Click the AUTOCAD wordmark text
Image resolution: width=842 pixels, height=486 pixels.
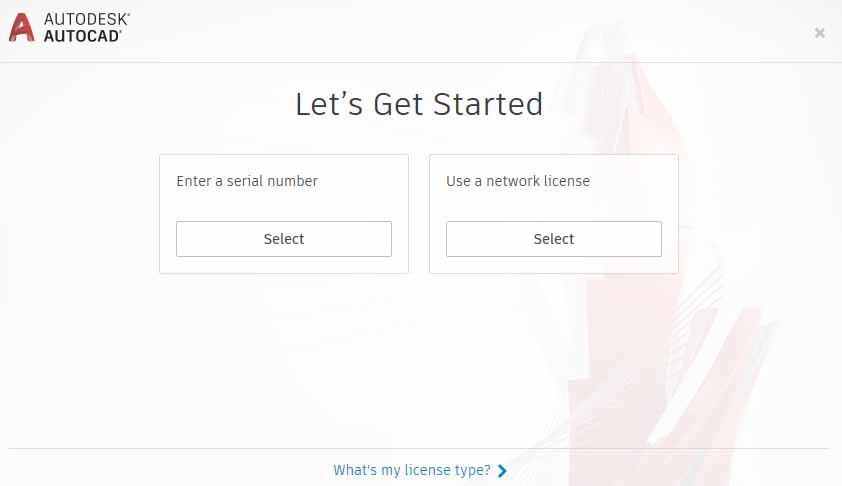[82, 36]
